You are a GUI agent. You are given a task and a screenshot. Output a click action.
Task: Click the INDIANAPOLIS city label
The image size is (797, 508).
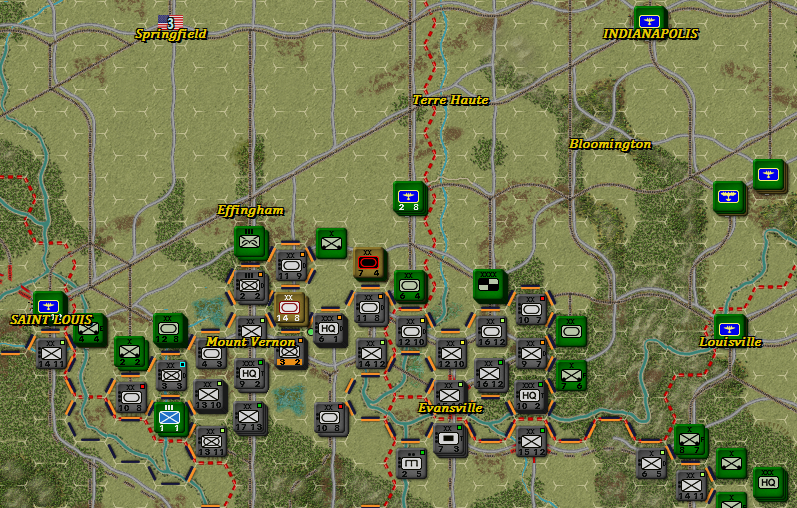(650, 34)
